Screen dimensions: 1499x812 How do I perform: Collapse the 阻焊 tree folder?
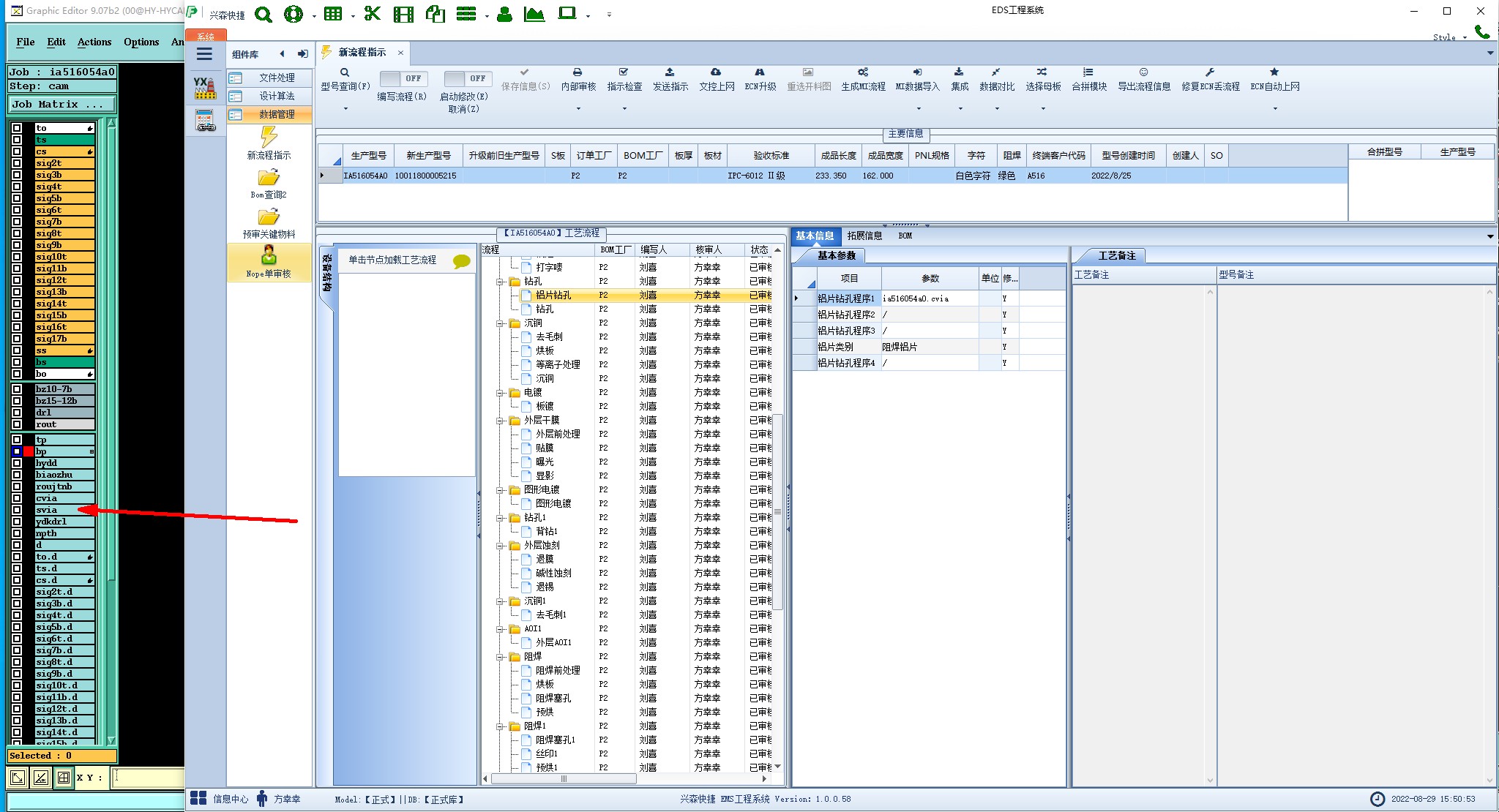pyautogui.click(x=501, y=657)
